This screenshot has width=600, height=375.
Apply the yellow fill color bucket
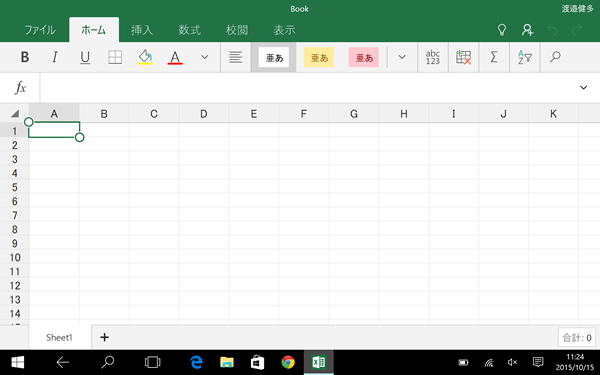[145, 57]
